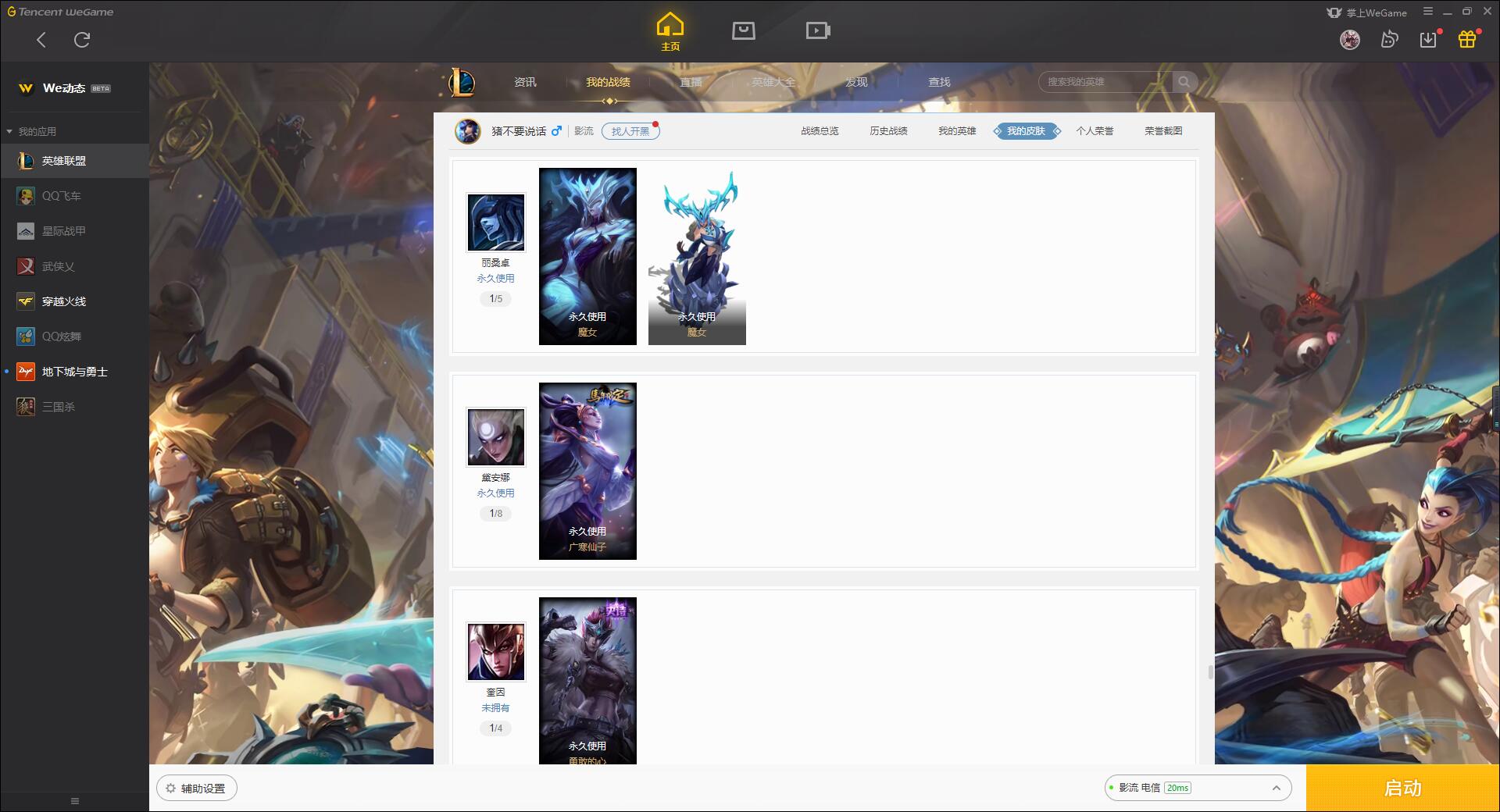
Task: Select the 我的皮肤 sub-tab
Action: (1027, 131)
